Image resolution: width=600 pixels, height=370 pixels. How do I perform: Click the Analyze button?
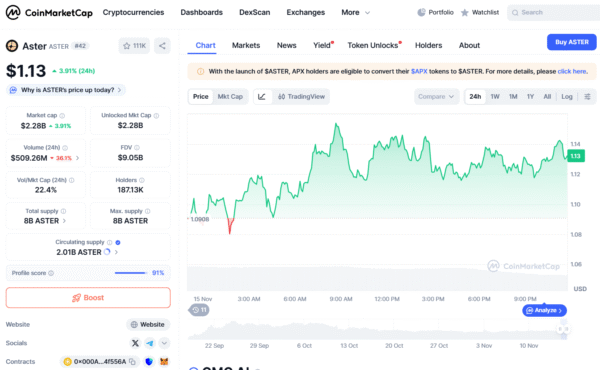(x=544, y=310)
